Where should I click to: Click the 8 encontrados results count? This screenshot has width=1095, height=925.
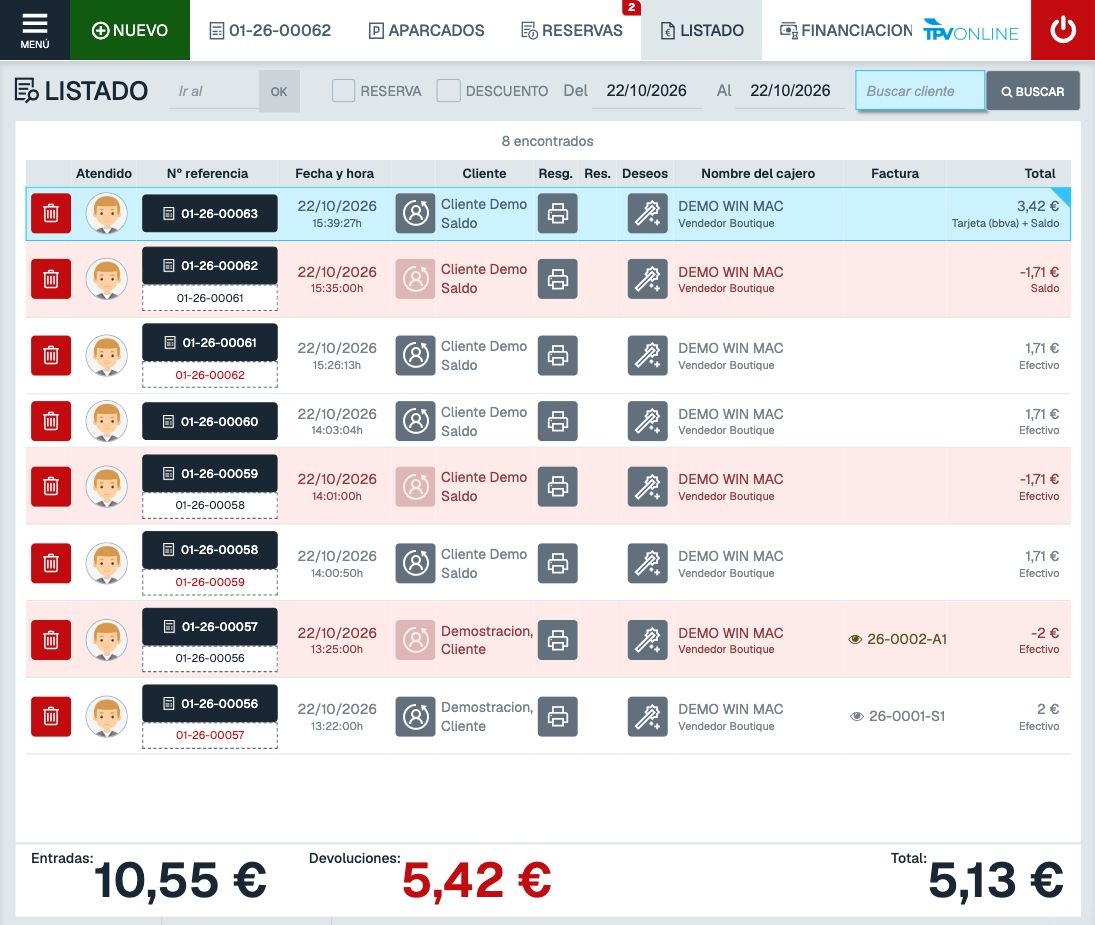tap(548, 141)
